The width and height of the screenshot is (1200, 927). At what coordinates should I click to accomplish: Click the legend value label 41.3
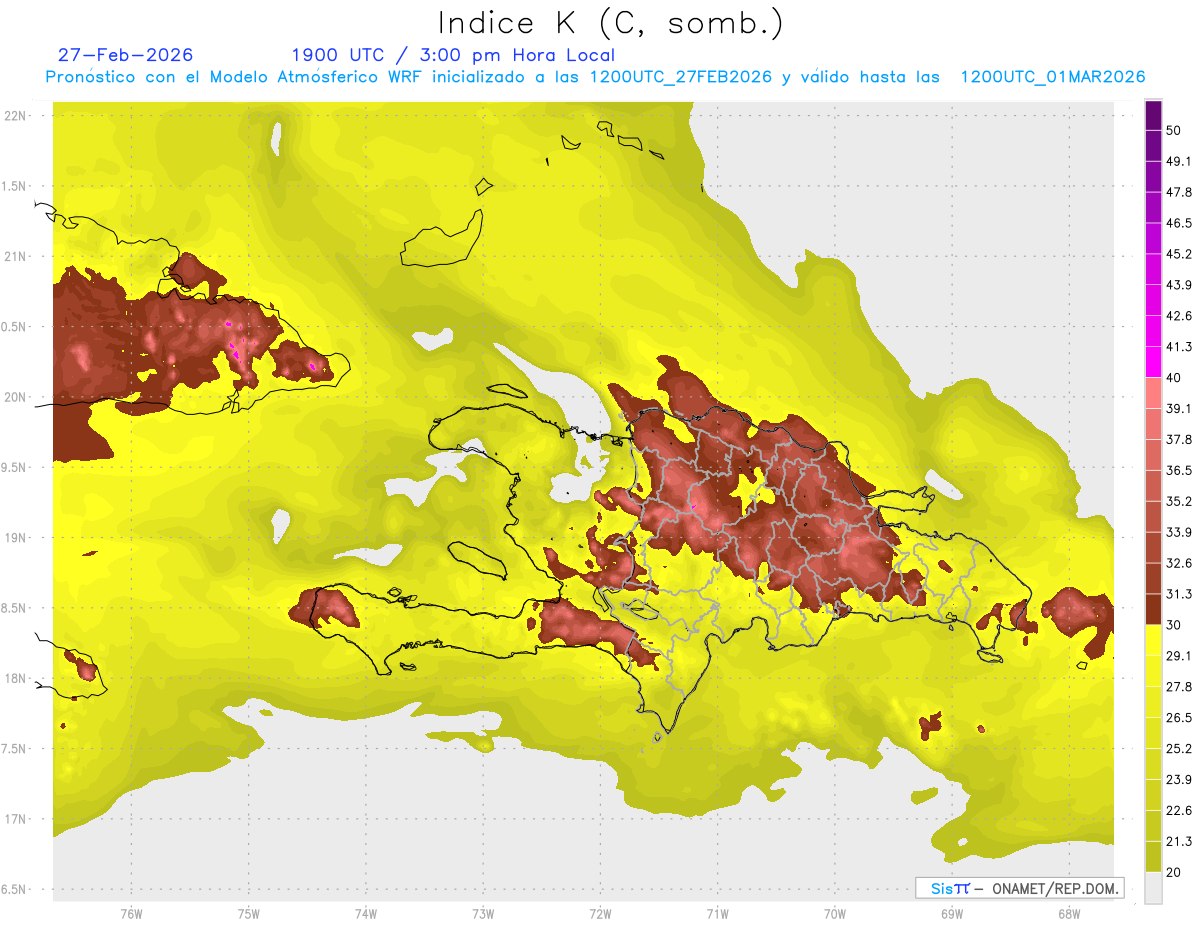pyautogui.click(x=1178, y=347)
